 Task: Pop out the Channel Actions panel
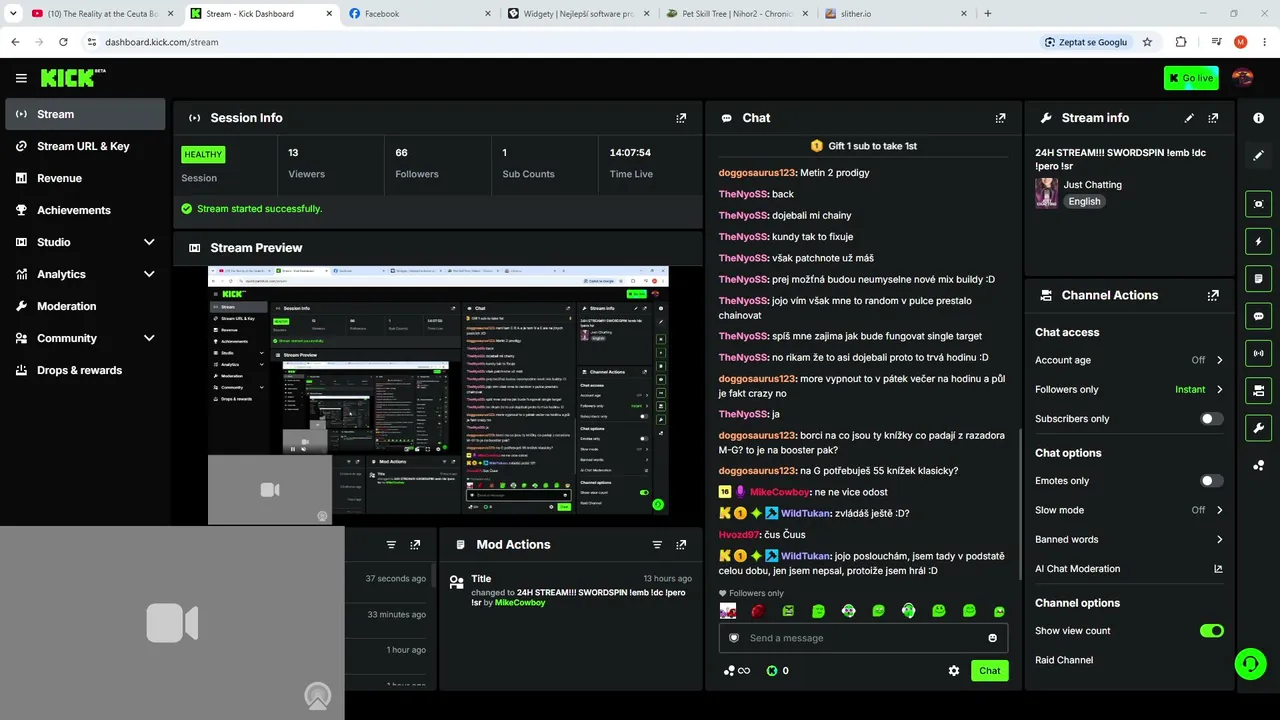click(1213, 296)
